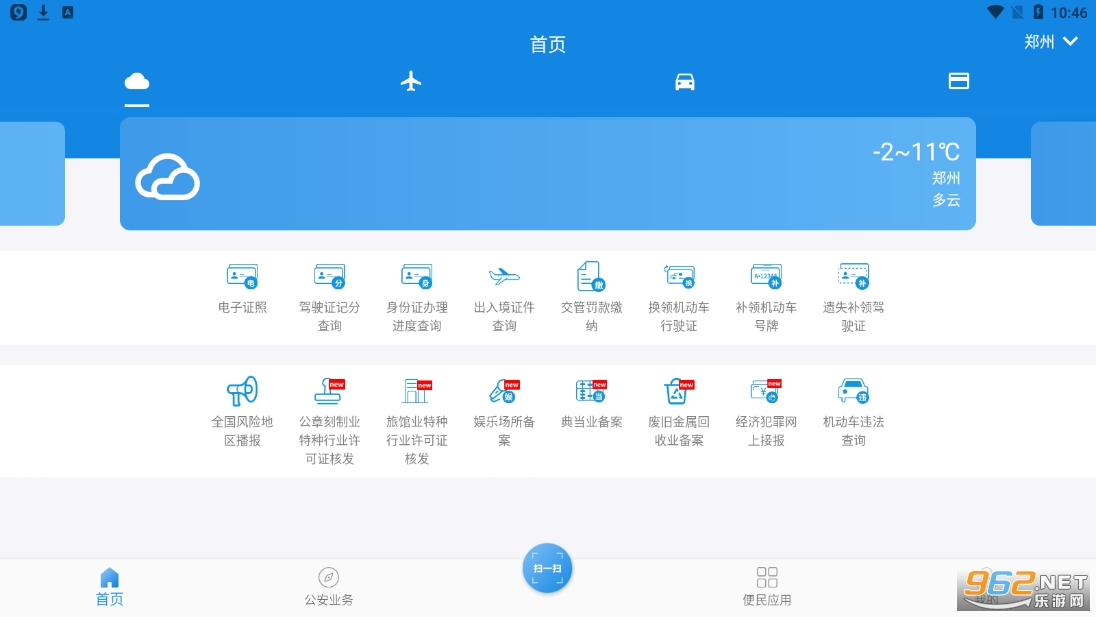Click the large cloud weather icon
The width and height of the screenshot is (1096, 617).
pyautogui.click(x=168, y=177)
